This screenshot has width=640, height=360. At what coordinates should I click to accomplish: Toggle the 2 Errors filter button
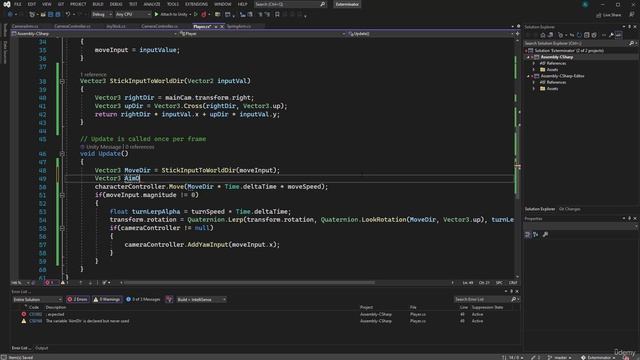(x=78, y=299)
